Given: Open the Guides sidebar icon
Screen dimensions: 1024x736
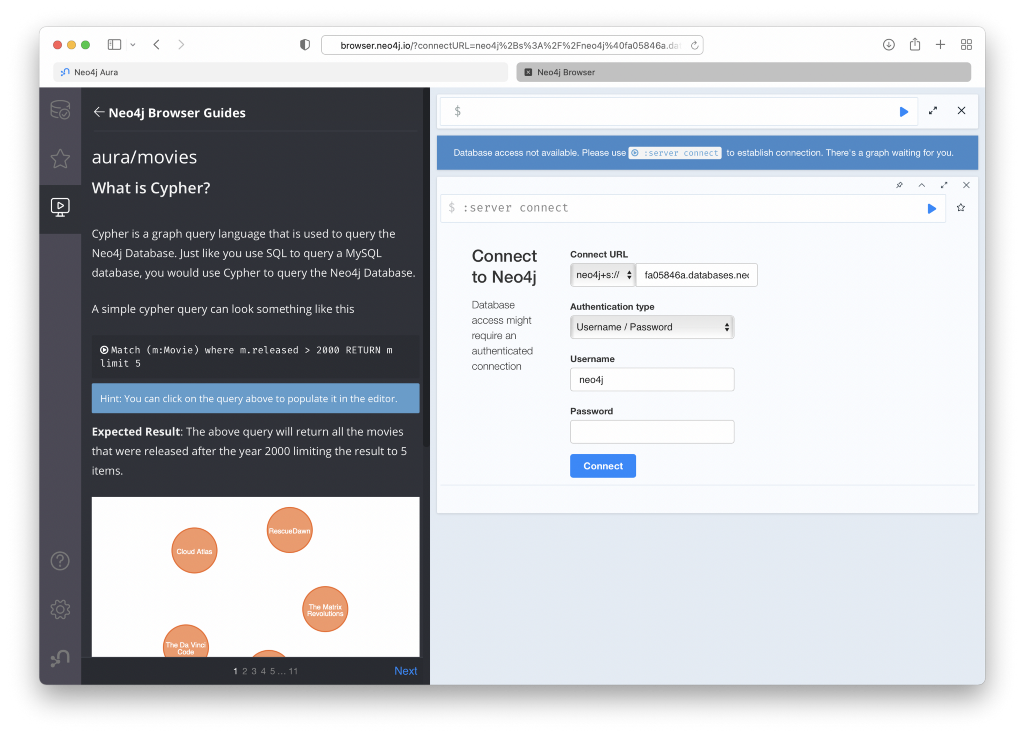Looking at the screenshot, I should pos(60,207).
